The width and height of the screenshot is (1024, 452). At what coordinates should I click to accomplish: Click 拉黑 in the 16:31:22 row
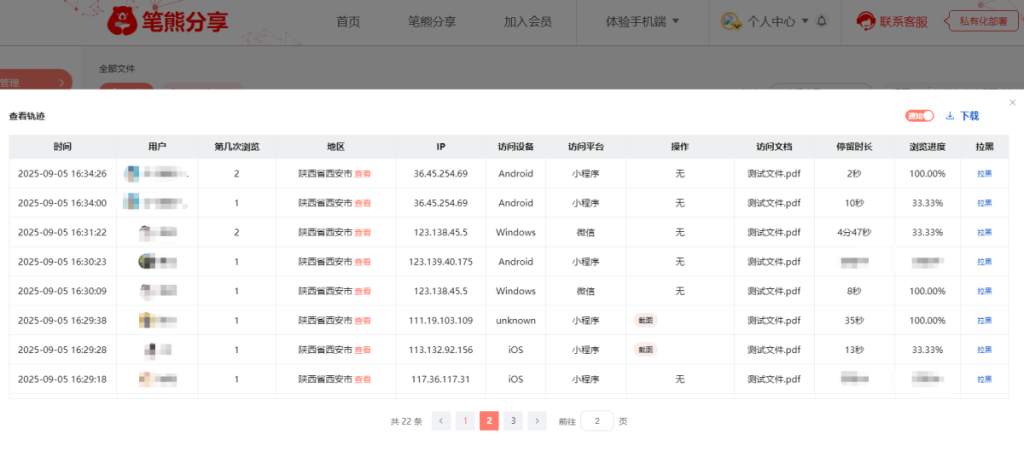(984, 233)
